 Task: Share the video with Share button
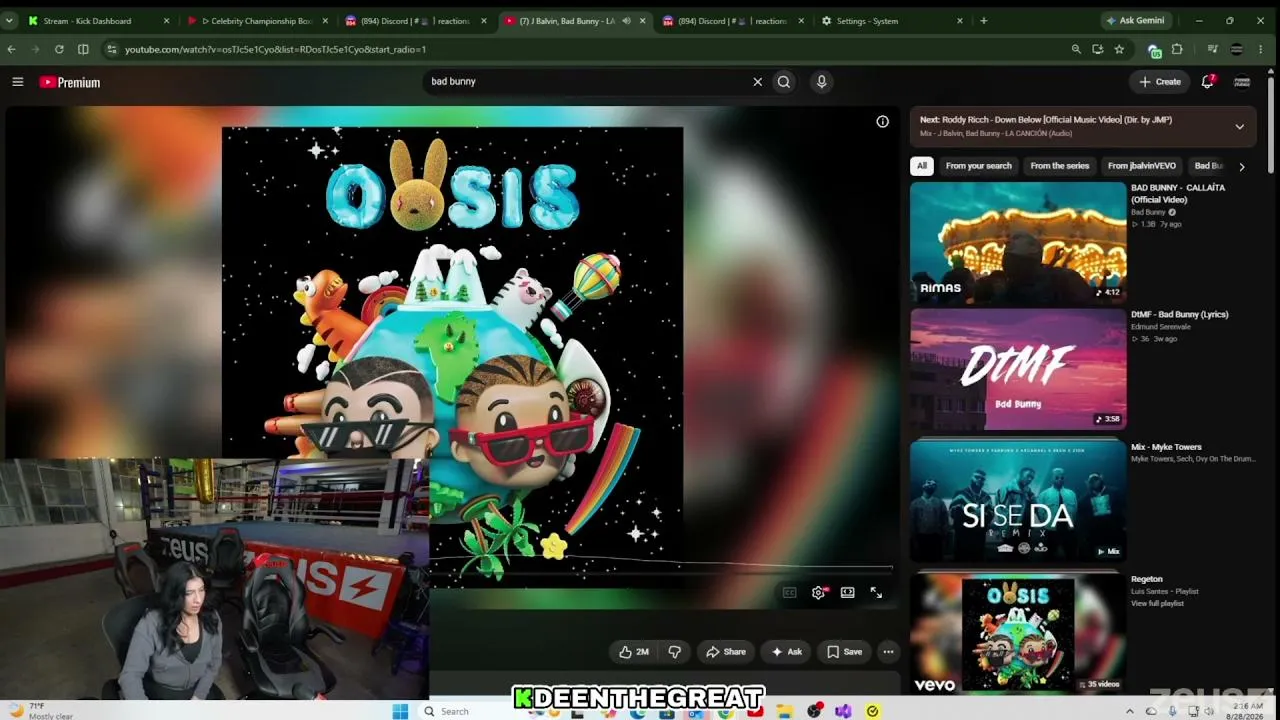pos(726,652)
